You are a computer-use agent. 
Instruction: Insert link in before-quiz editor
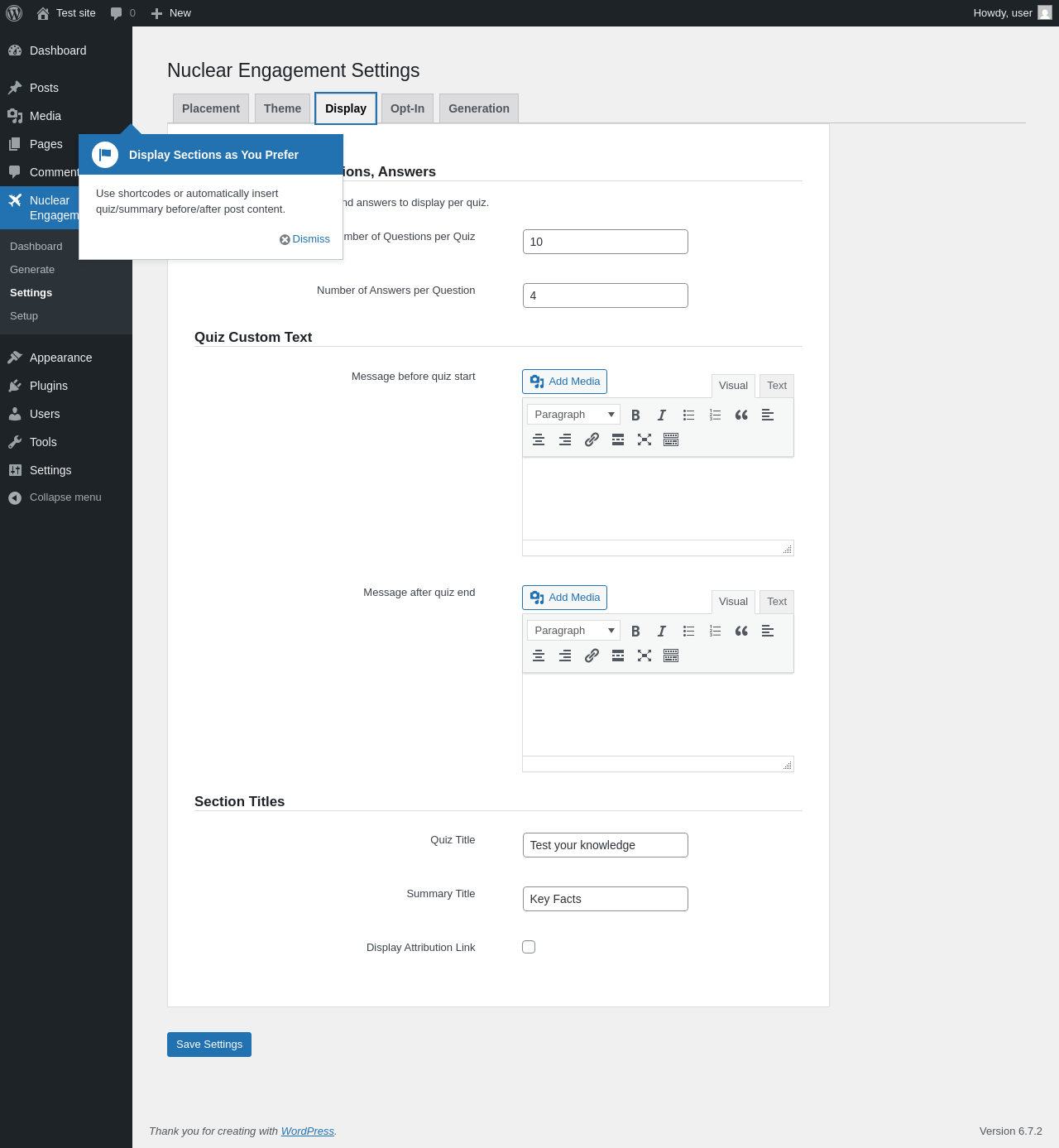(x=592, y=440)
